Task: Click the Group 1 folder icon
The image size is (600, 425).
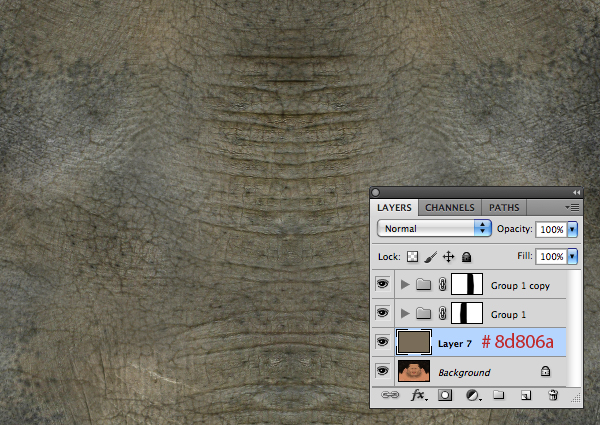Action: click(x=423, y=313)
